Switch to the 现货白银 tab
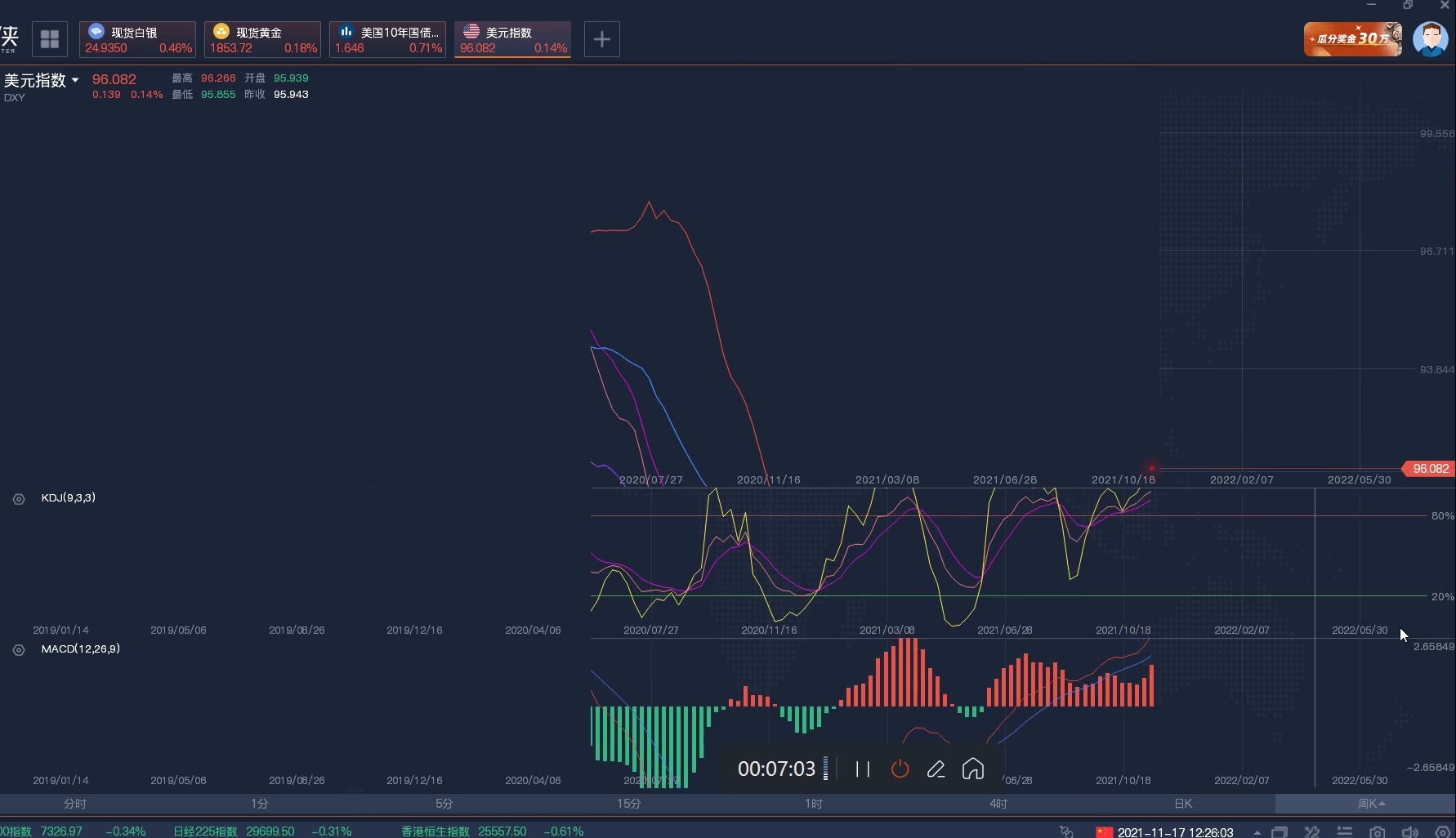This screenshot has height=838, width=1456. [137, 39]
